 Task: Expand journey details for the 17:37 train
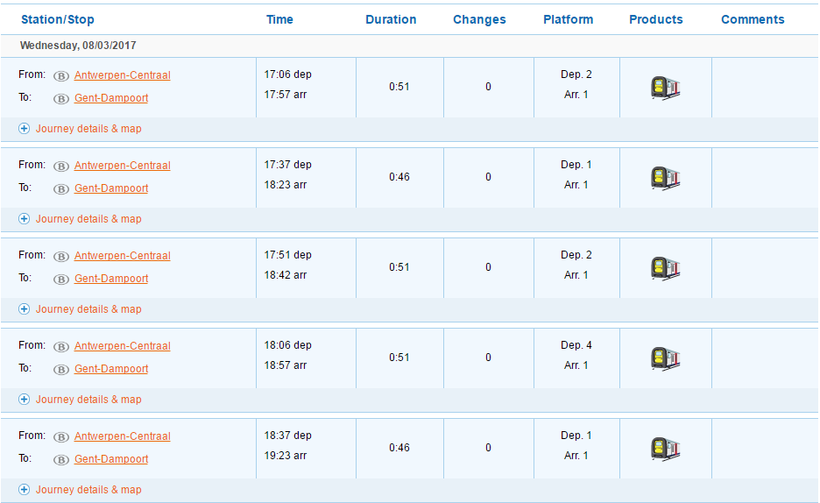pyautogui.click(x=88, y=219)
